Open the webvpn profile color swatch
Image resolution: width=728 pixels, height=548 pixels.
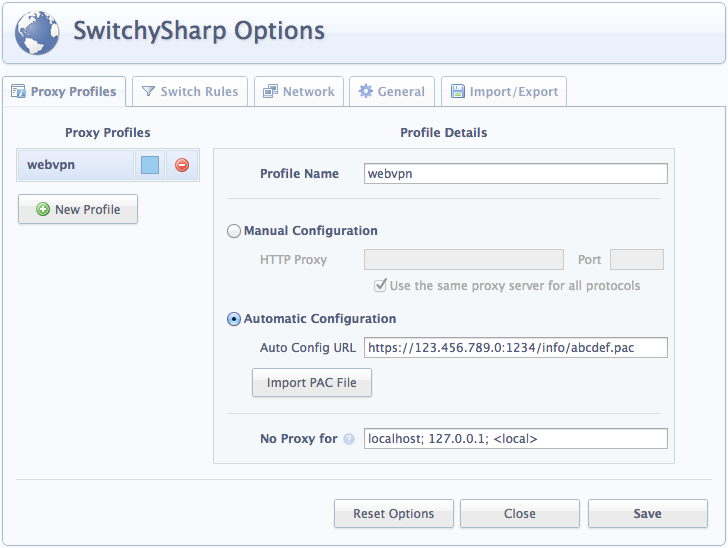pyautogui.click(x=150, y=165)
